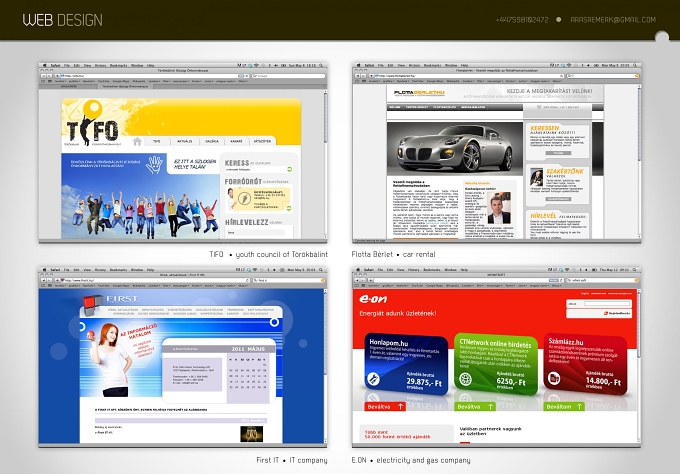This screenshot has height=474, width=680.
Task: Open the File menu in the TIFO window
Action: coord(67,65)
